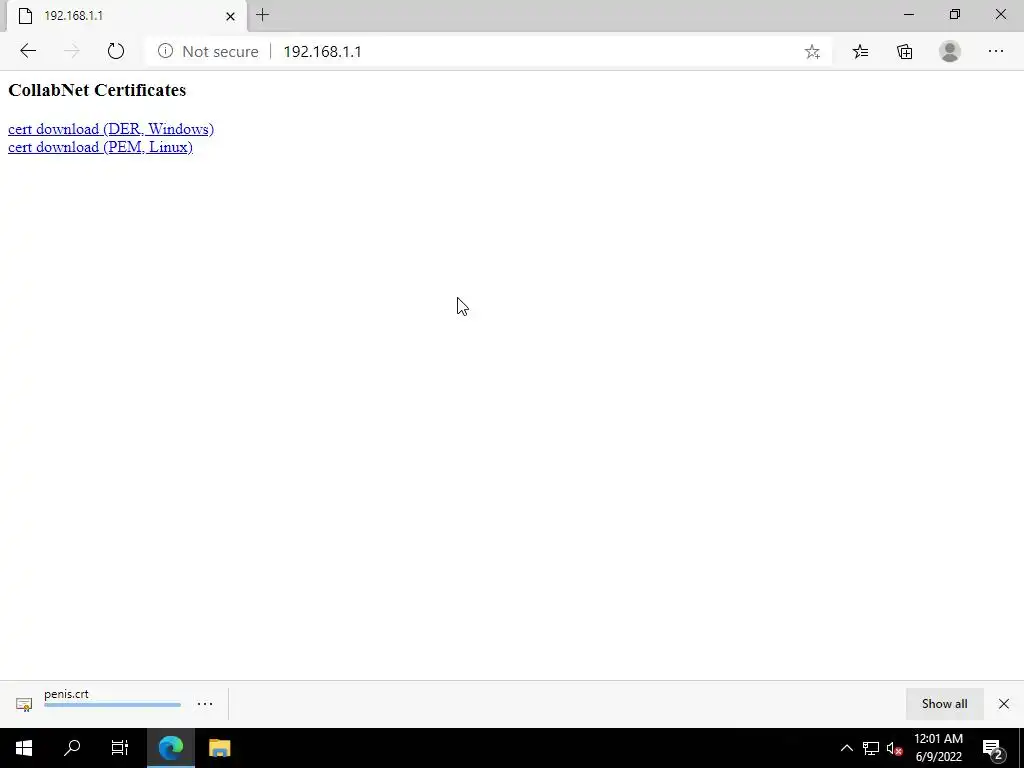This screenshot has height=768, width=1024.
Task: Open the Action Center notifications
Action: click(x=993, y=749)
